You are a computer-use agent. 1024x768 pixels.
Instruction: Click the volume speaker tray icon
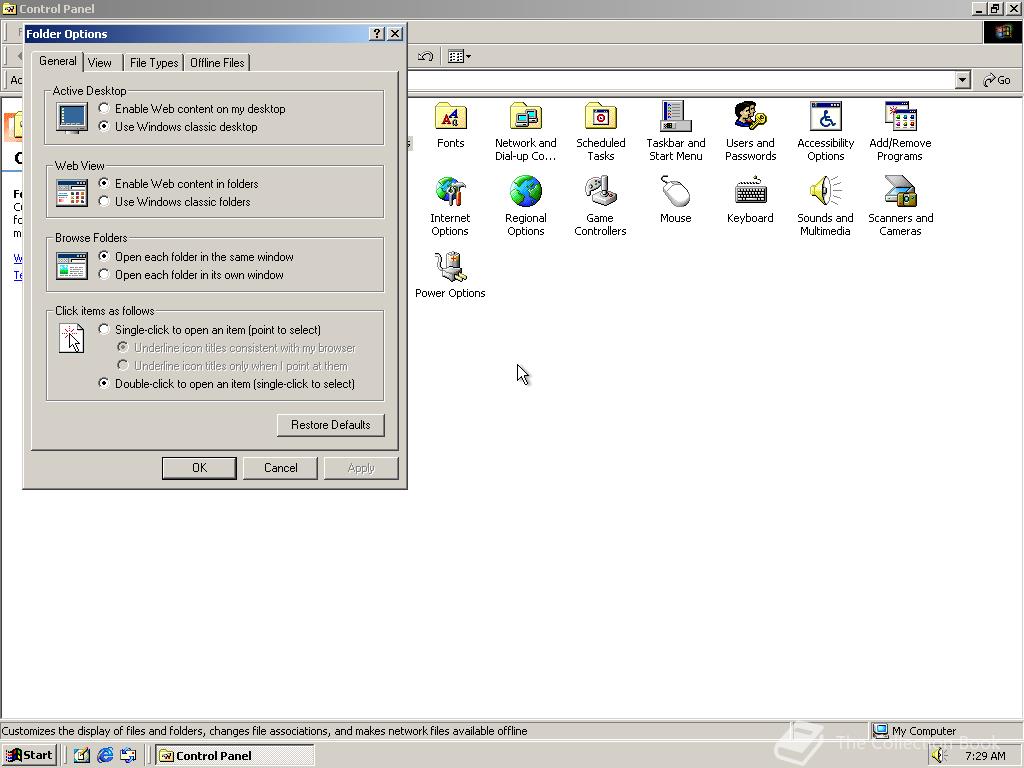(x=939, y=756)
